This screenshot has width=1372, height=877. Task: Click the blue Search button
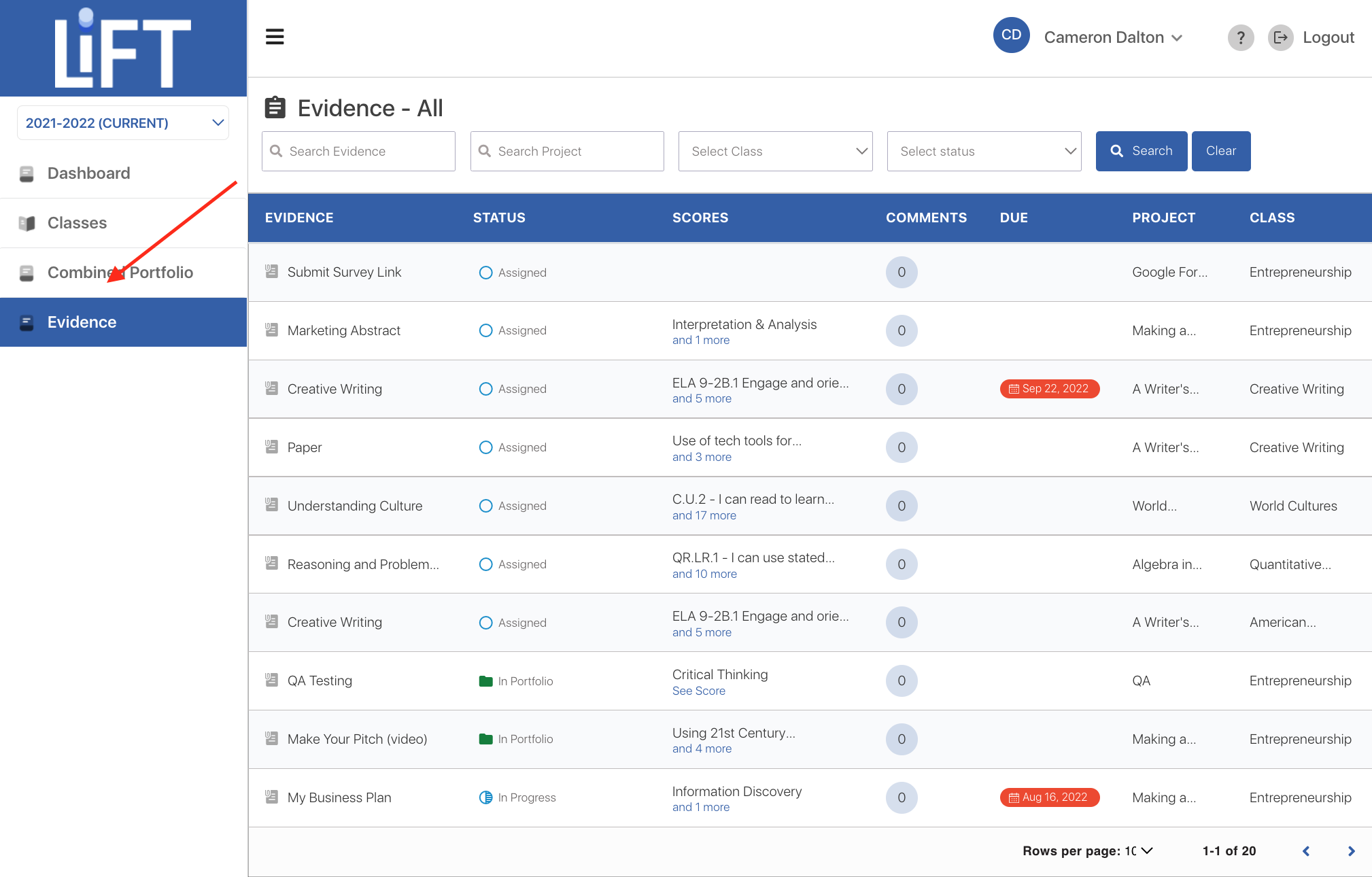1141,151
